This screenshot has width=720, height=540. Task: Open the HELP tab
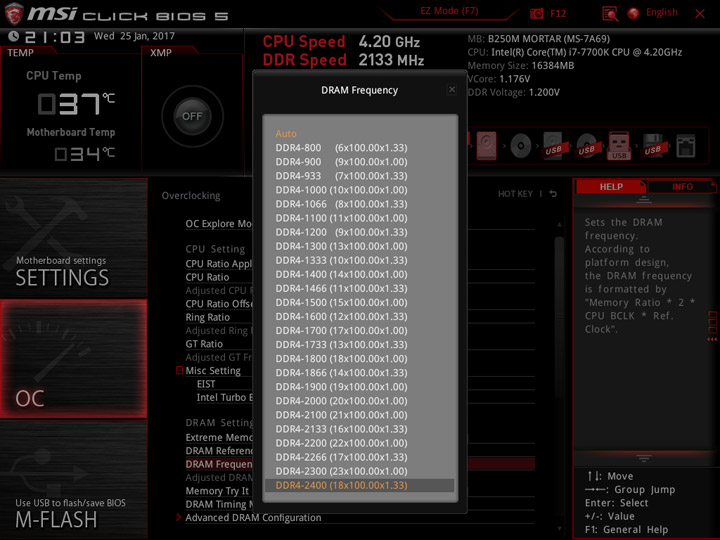tap(611, 187)
